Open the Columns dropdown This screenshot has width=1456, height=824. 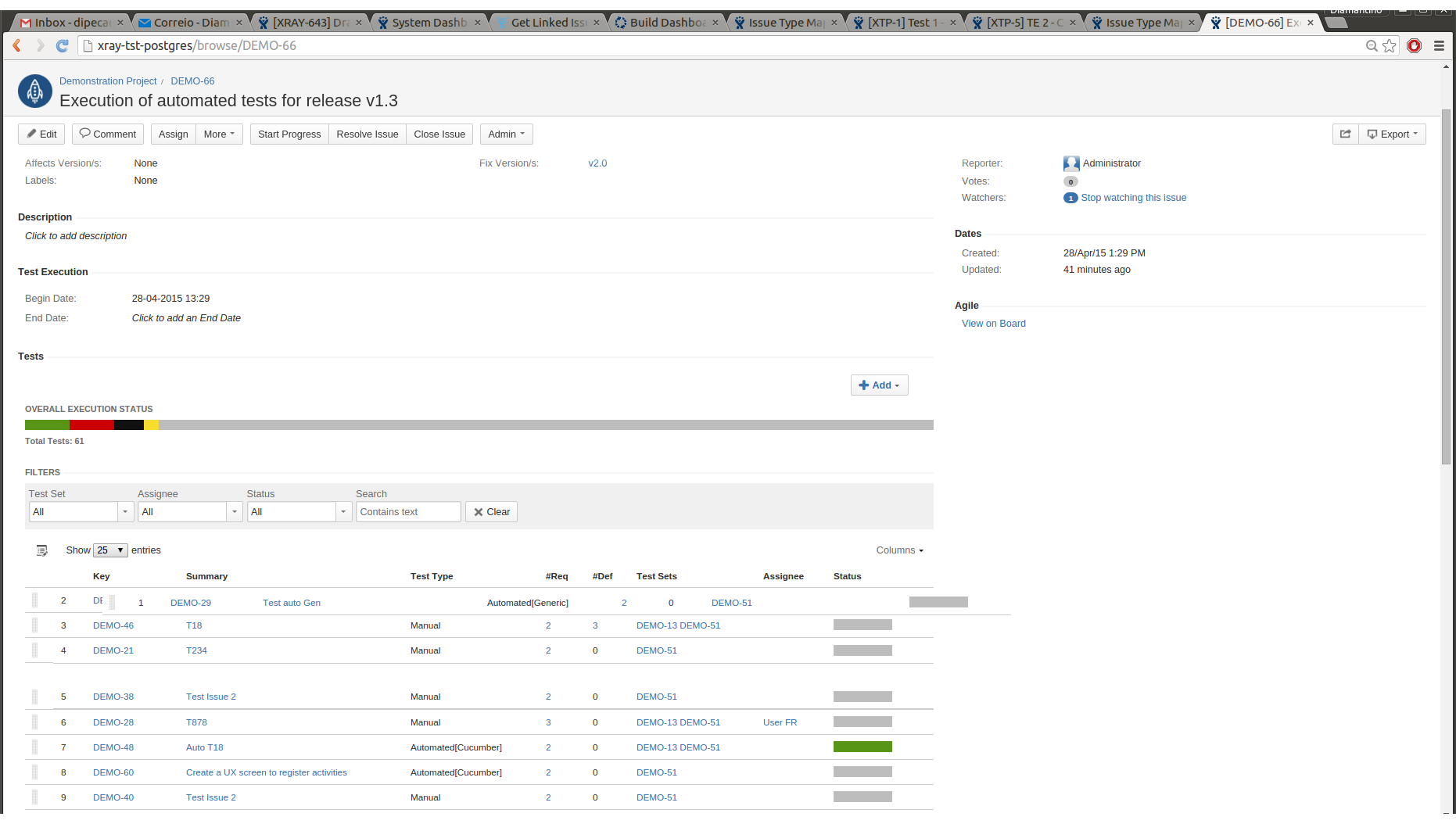[x=899, y=550]
